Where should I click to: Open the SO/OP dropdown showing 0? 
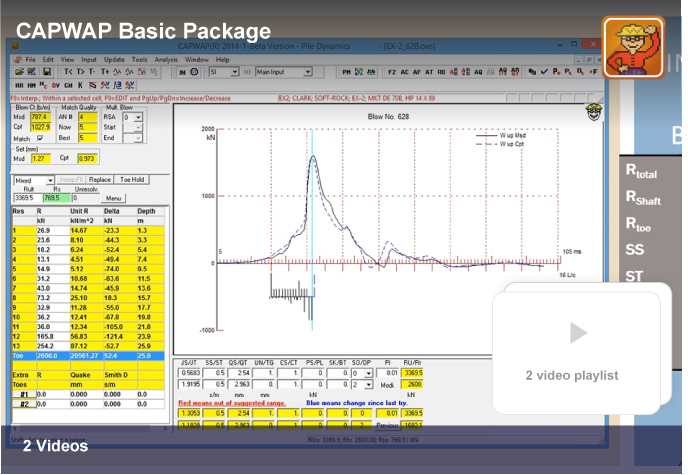(x=369, y=373)
